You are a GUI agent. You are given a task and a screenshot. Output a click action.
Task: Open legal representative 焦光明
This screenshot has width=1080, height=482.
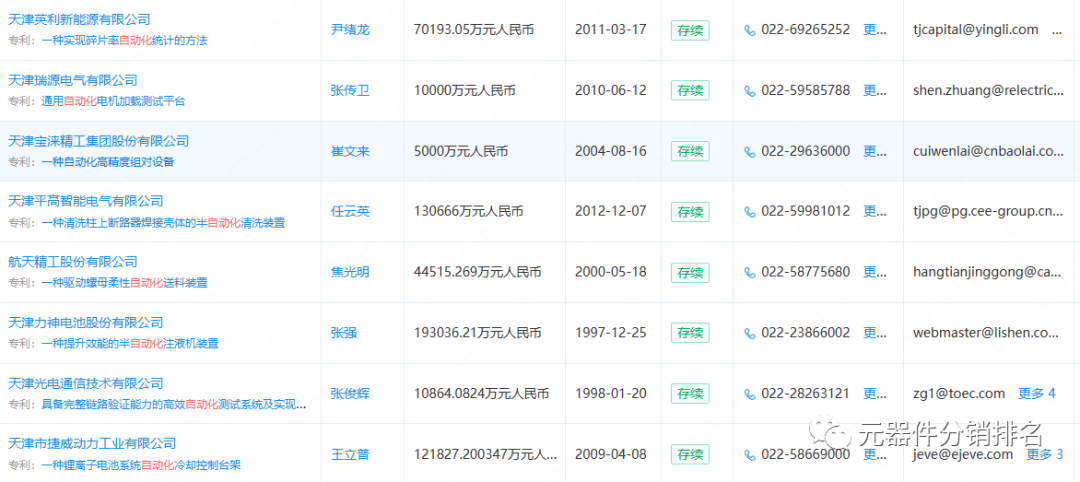click(351, 272)
